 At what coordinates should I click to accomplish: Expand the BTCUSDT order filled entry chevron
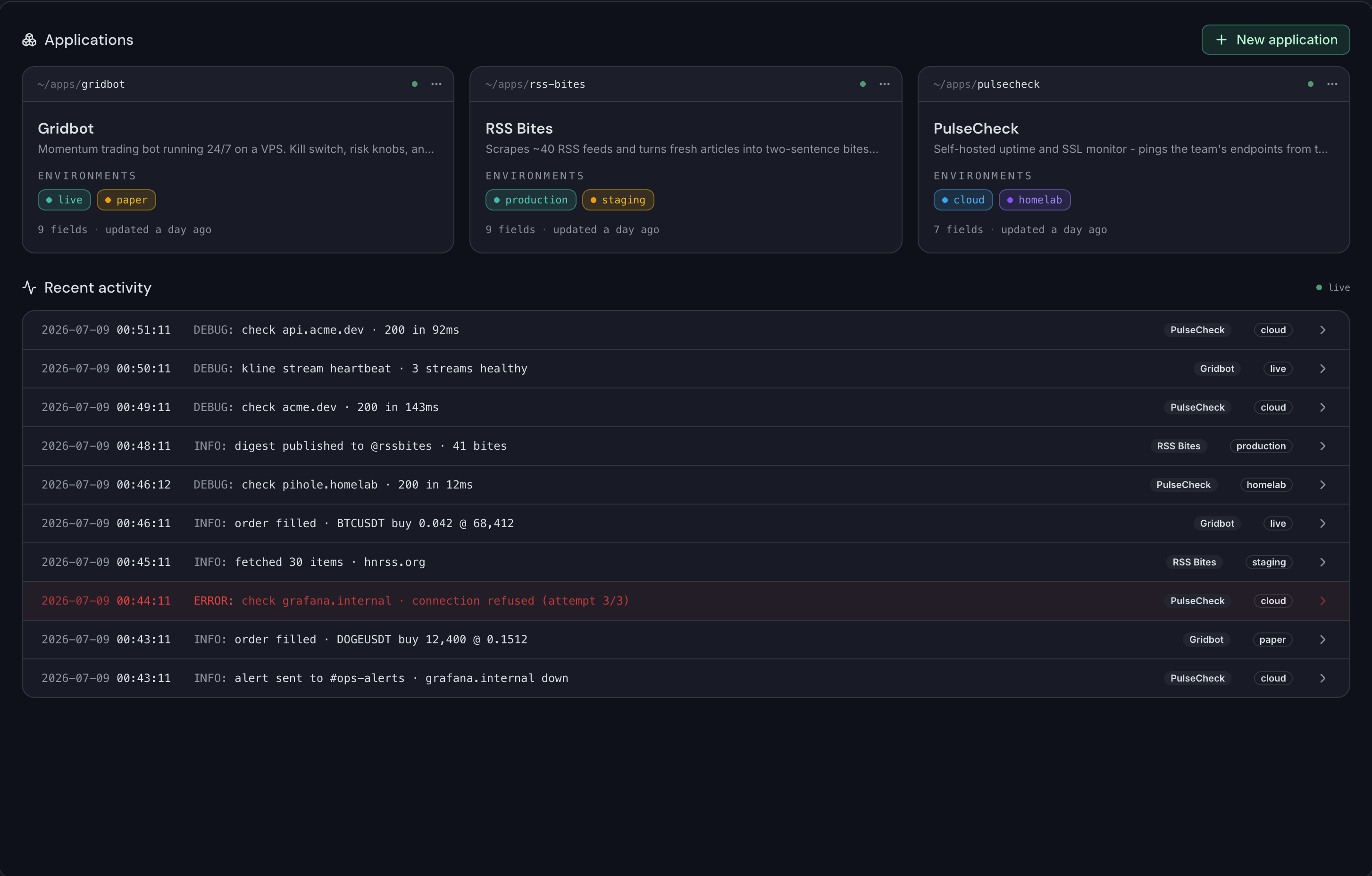[1323, 524]
